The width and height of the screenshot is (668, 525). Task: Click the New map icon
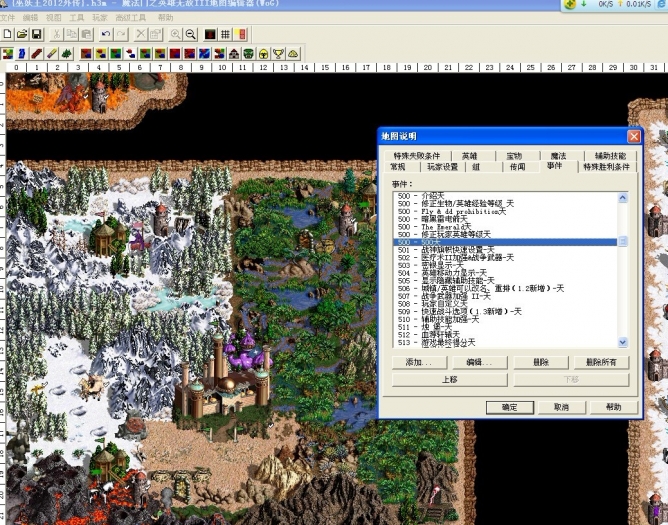(x=8, y=34)
